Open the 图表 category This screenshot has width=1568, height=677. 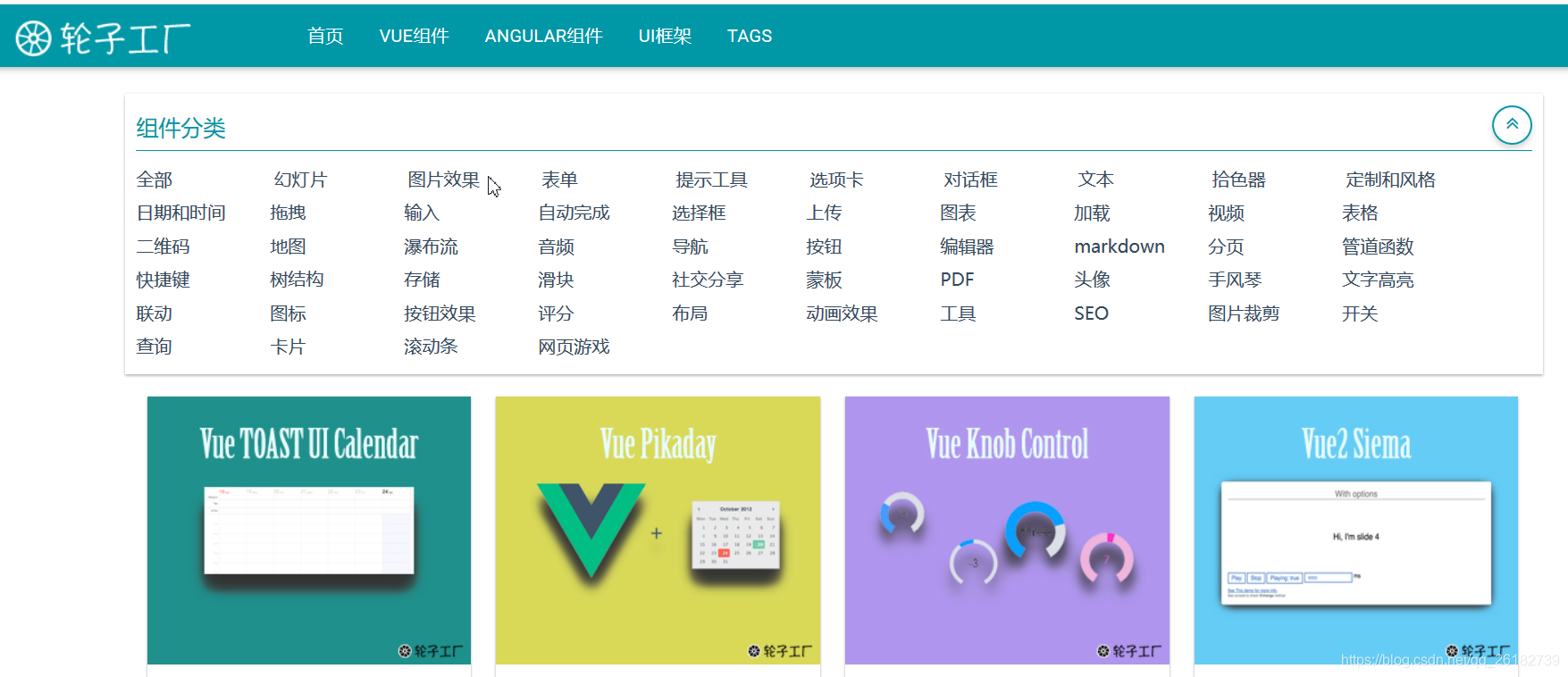[958, 213]
